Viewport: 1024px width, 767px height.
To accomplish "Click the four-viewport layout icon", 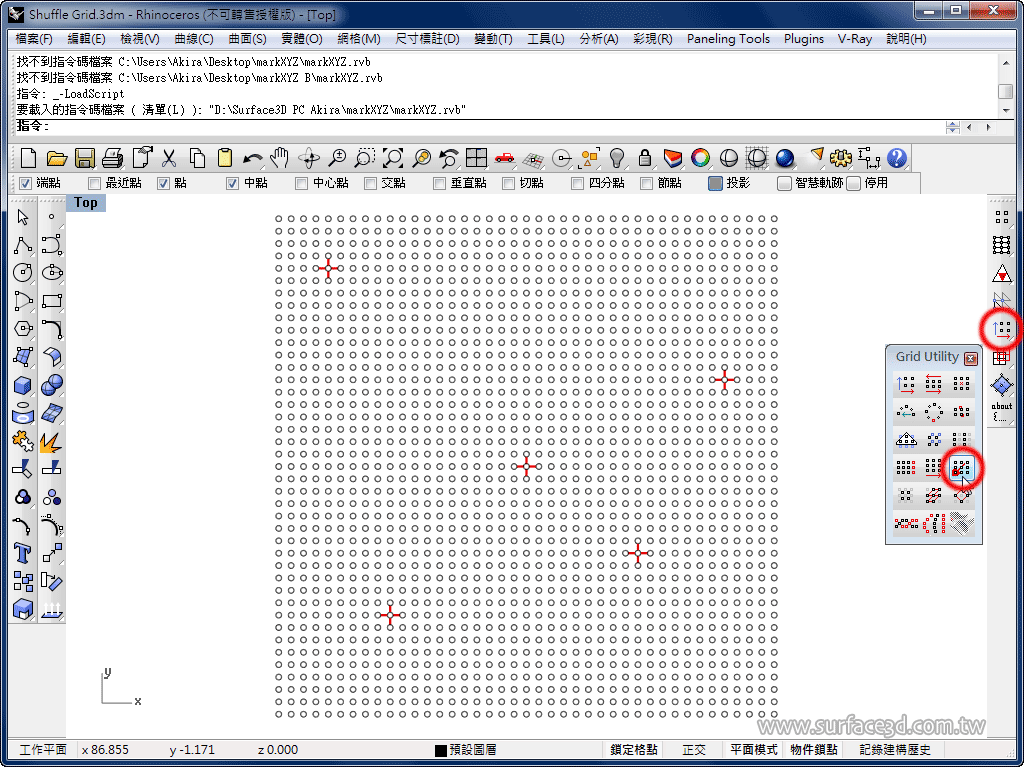I will click(x=477, y=158).
